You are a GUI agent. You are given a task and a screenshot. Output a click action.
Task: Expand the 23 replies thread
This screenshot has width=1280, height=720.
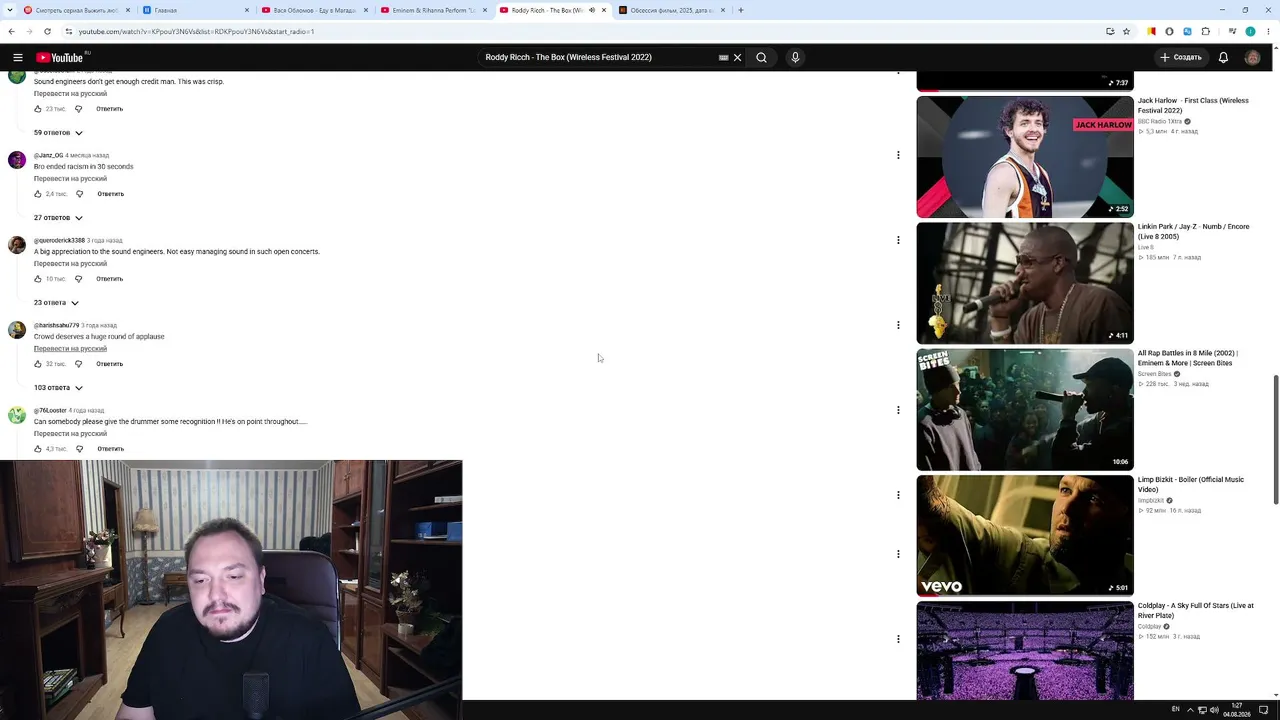pyautogui.click(x=56, y=303)
